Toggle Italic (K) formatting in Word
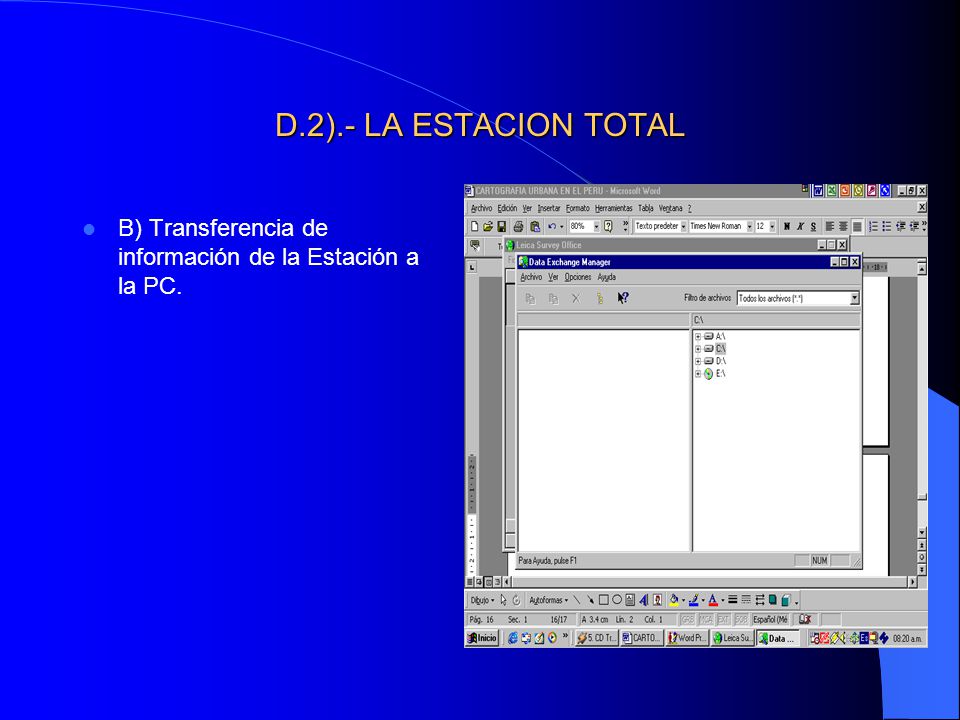 point(800,226)
